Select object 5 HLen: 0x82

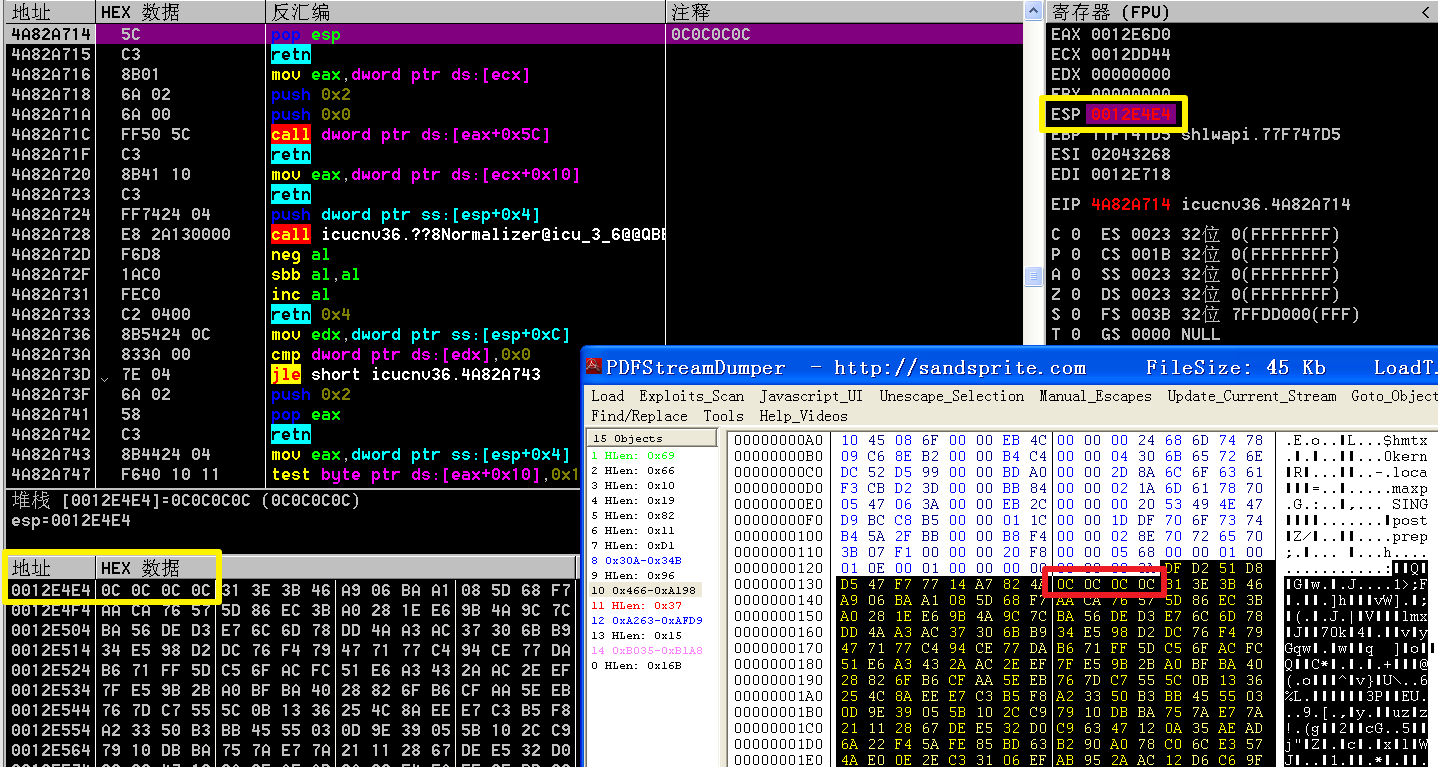(634, 515)
